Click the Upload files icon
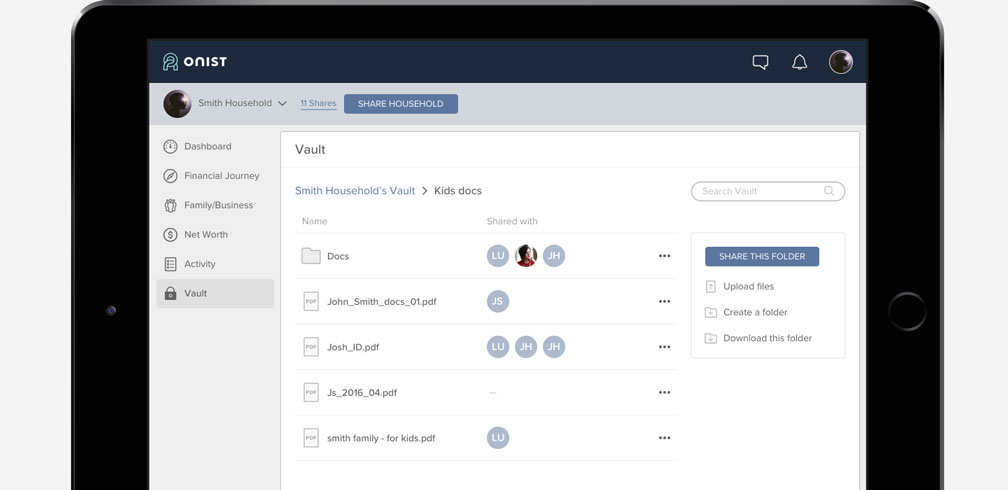The image size is (1008, 490). point(710,287)
